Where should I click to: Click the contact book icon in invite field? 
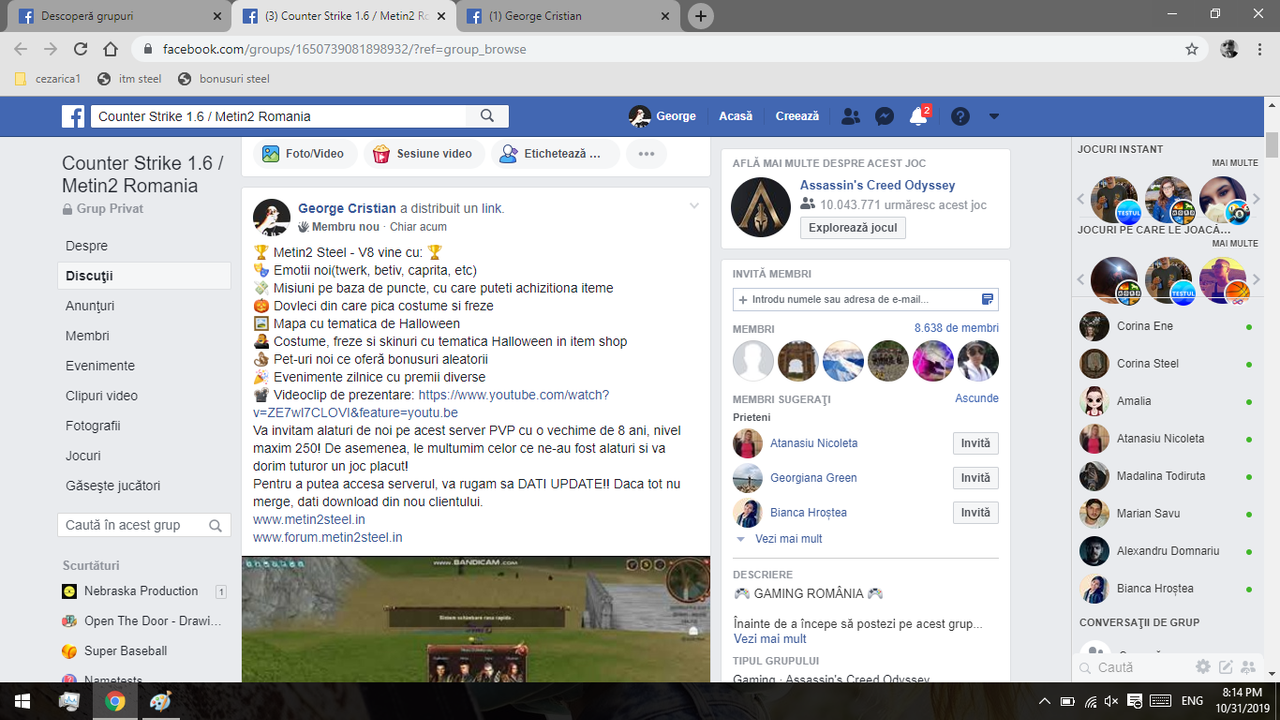(987, 299)
